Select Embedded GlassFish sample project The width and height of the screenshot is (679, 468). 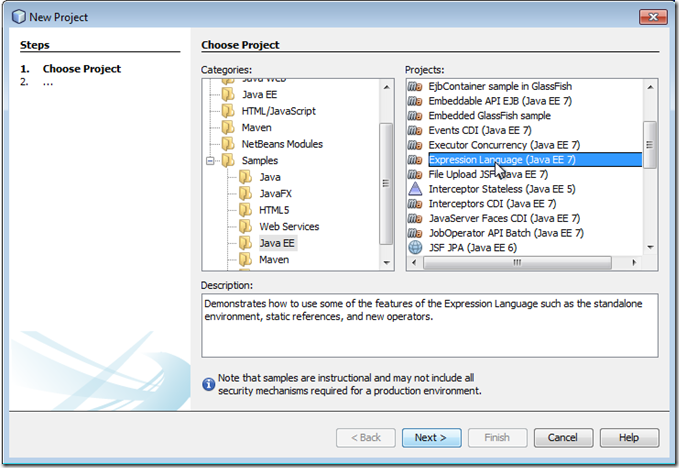click(489, 116)
